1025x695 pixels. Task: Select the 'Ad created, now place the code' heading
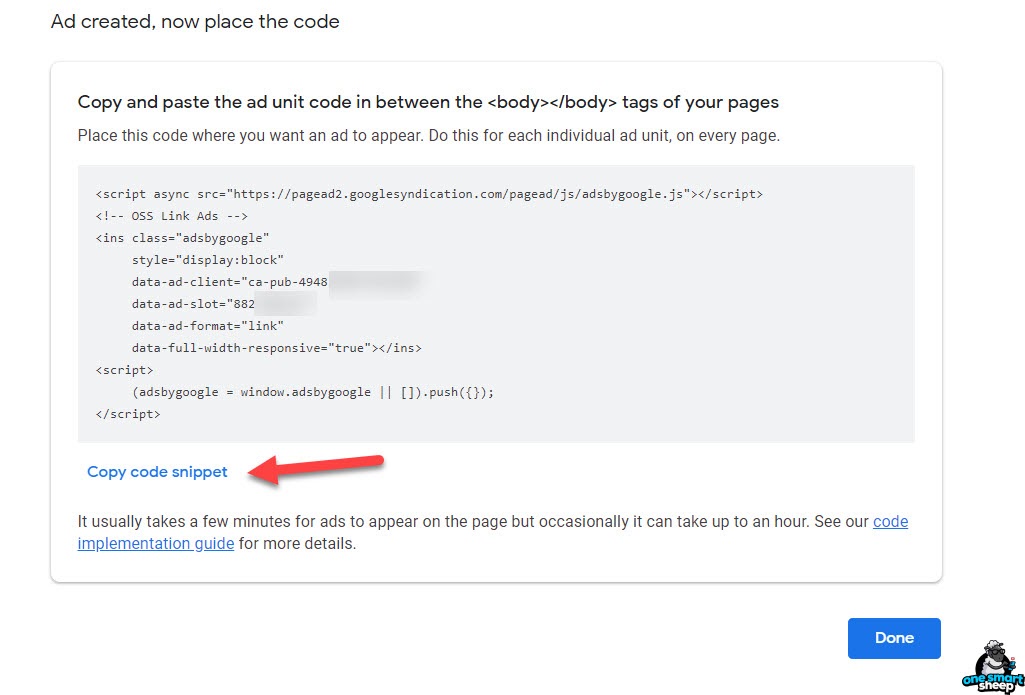(195, 22)
